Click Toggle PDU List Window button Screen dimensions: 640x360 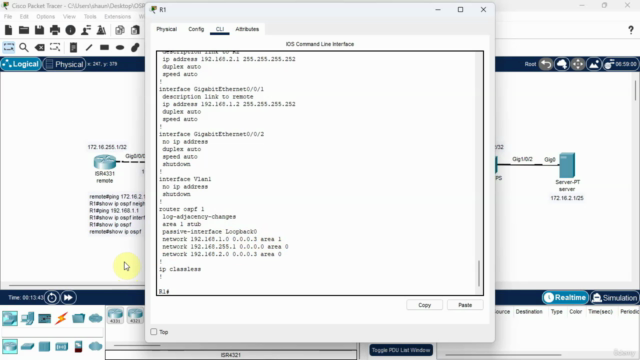coord(401,350)
